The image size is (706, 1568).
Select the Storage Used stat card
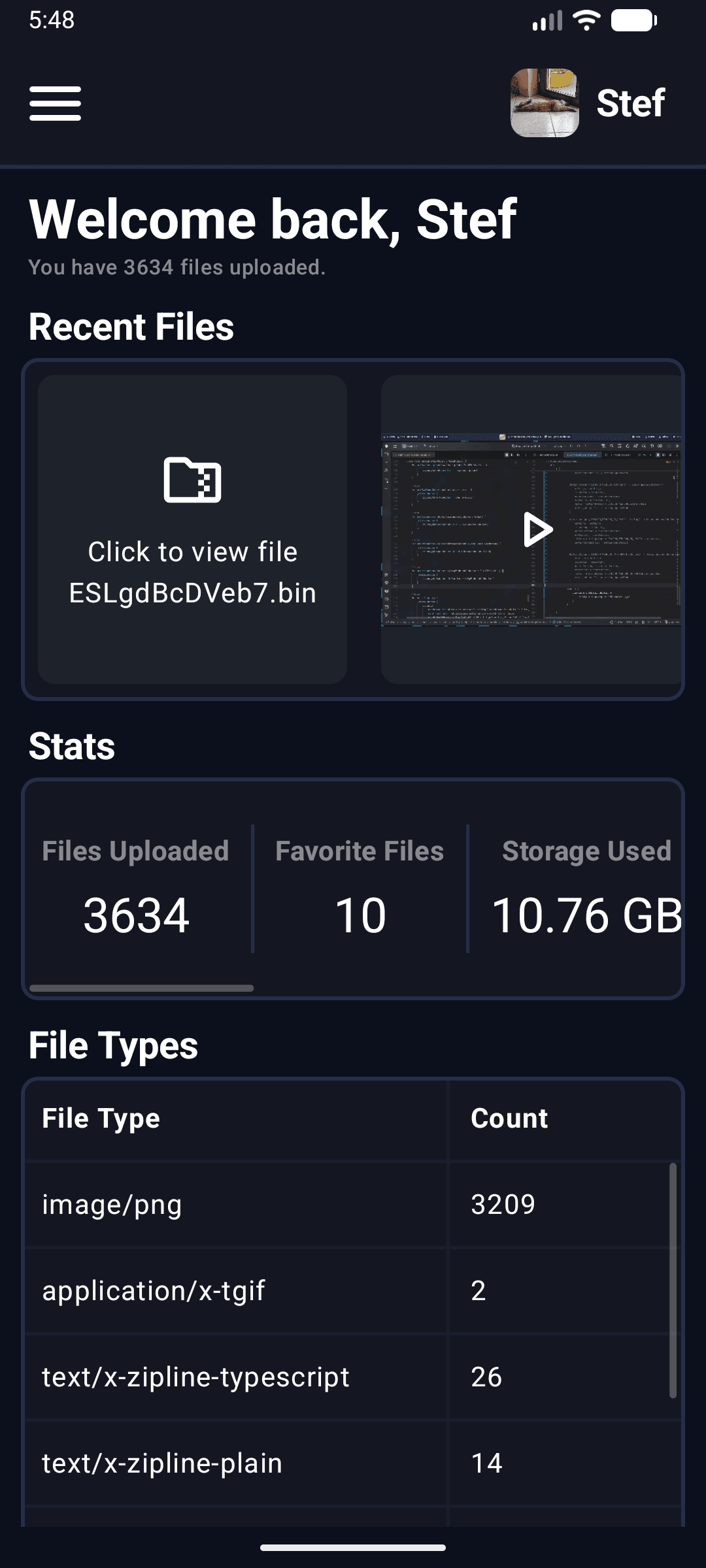pos(586,889)
